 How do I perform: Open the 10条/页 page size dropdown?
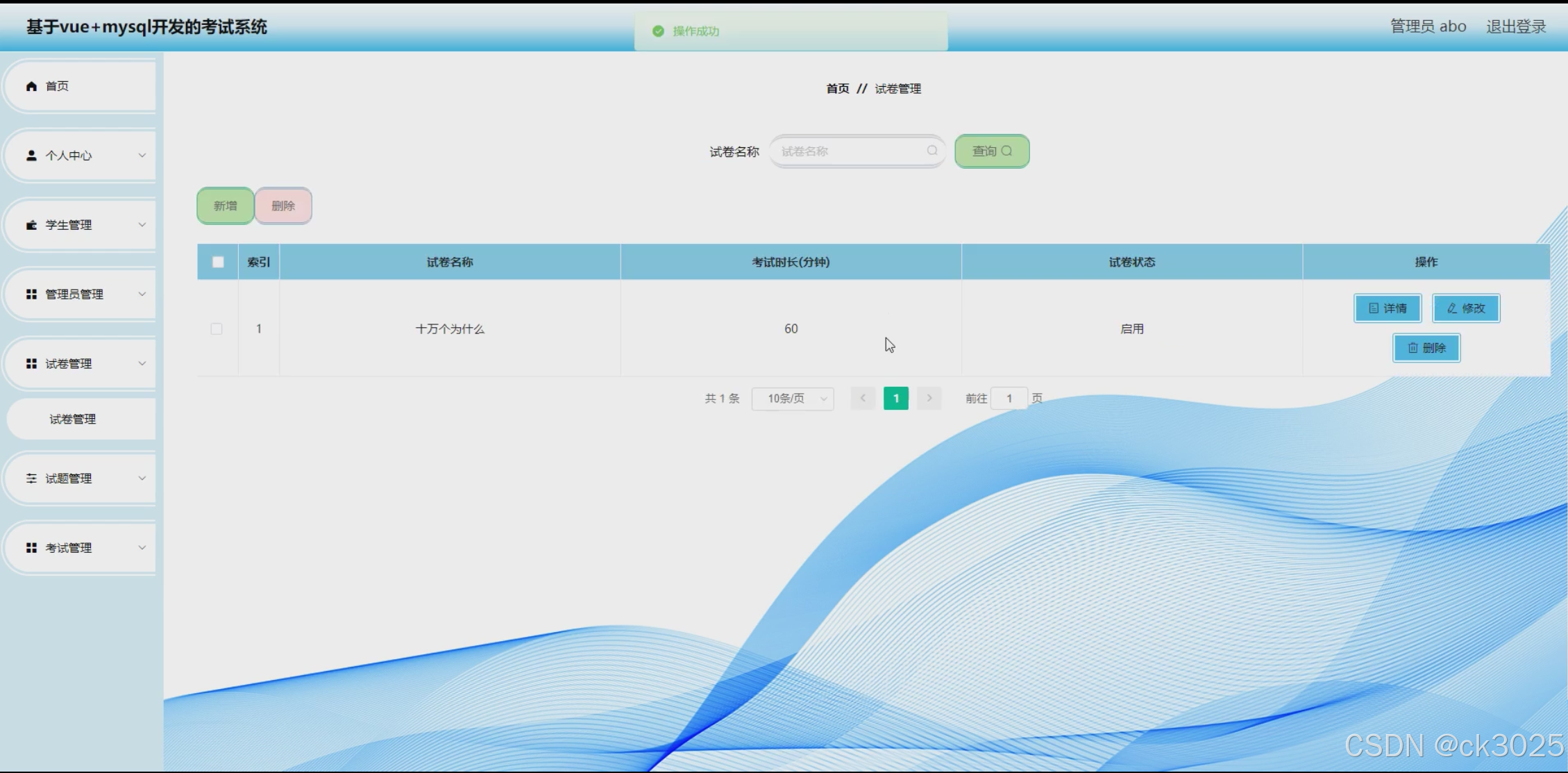point(793,399)
